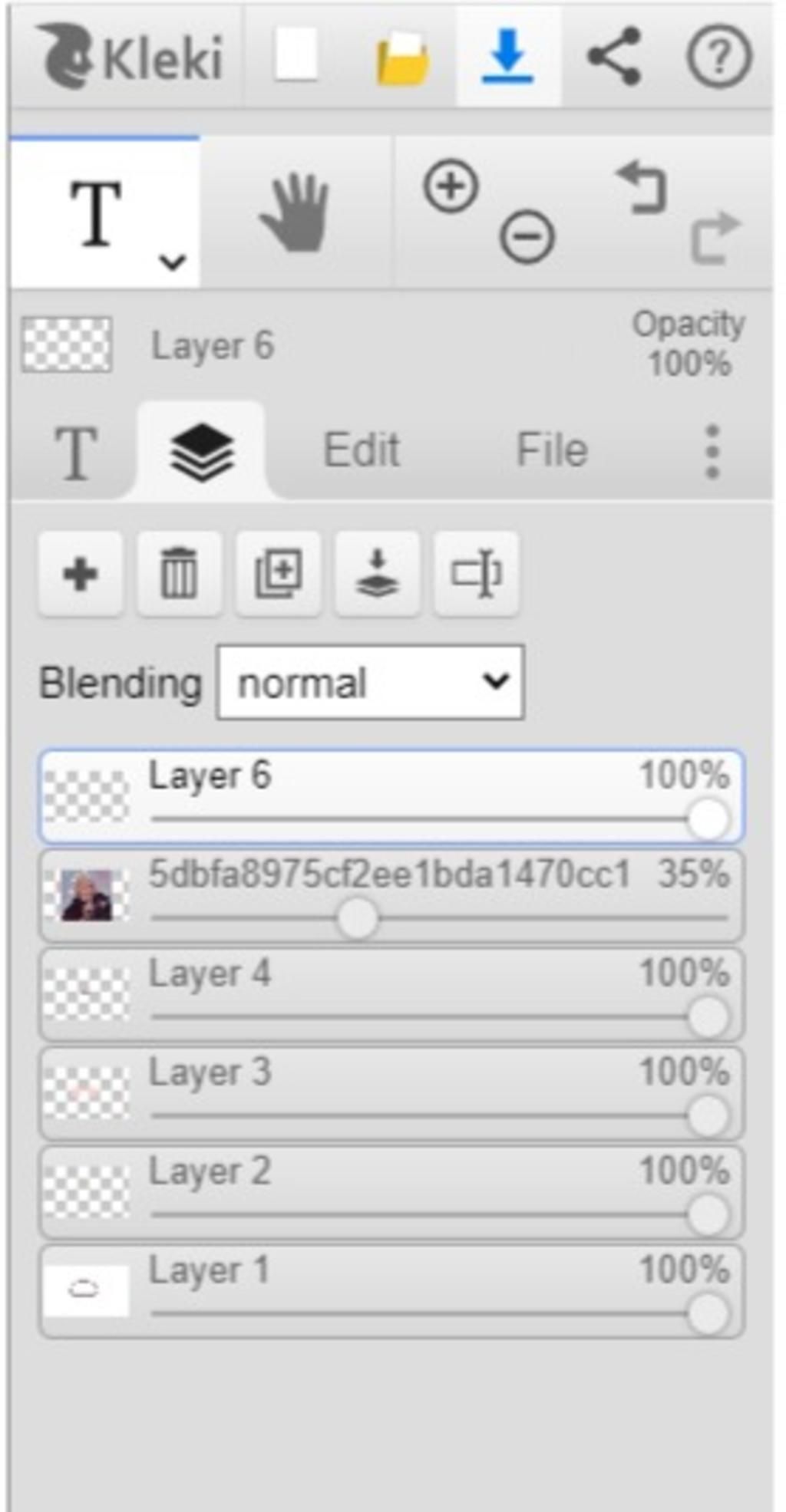Viewport: 786px width, 1512px height.
Task: Expand the Text tool dropdown chevron
Action: click(172, 262)
